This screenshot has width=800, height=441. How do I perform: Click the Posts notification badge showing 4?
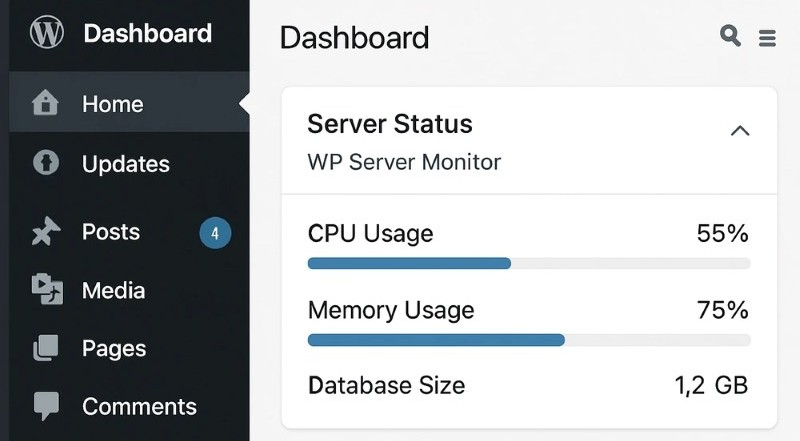pyautogui.click(x=215, y=234)
